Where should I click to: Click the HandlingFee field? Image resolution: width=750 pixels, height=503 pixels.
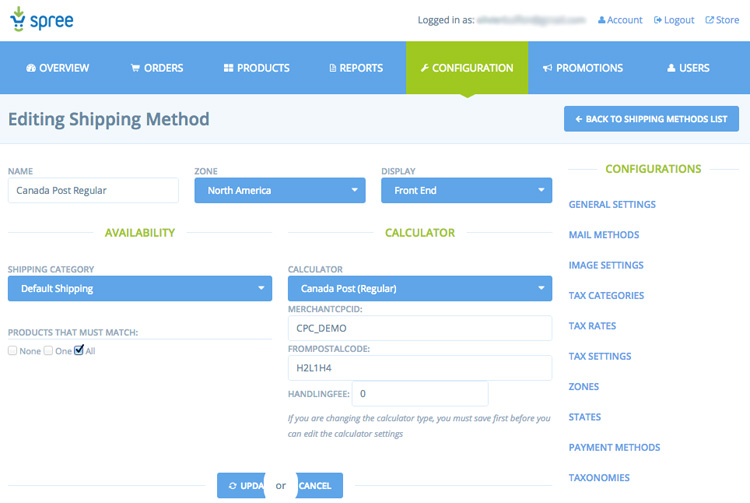[x=420, y=394]
